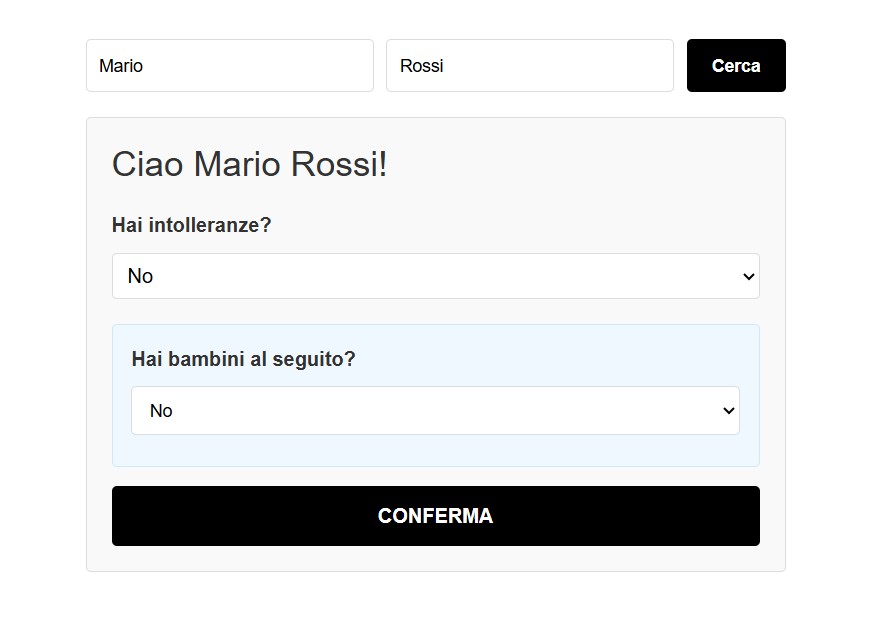Click the 'Ciao Mario Rossi!' greeting heading

click(x=250, y=164)
